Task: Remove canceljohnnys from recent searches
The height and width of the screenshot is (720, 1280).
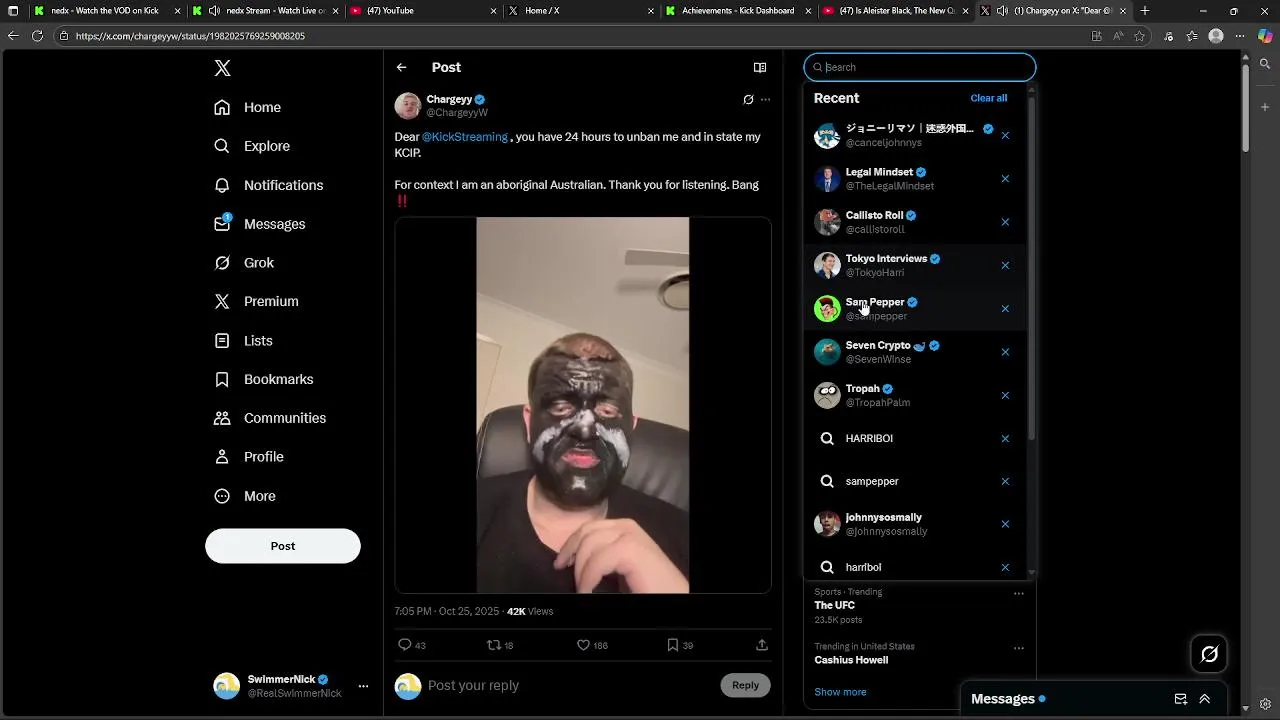Action: point(1005,135)
